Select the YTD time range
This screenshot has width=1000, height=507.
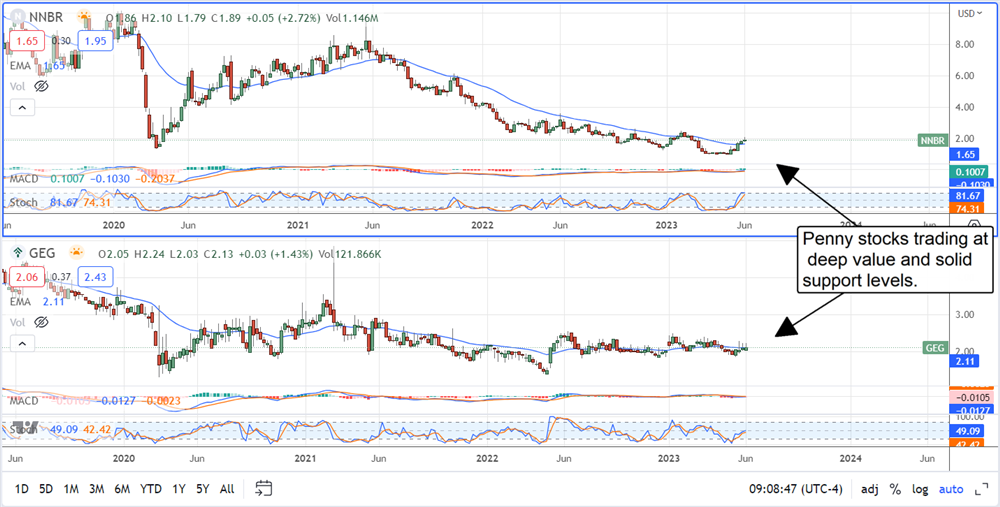click(x=151, y=489)
